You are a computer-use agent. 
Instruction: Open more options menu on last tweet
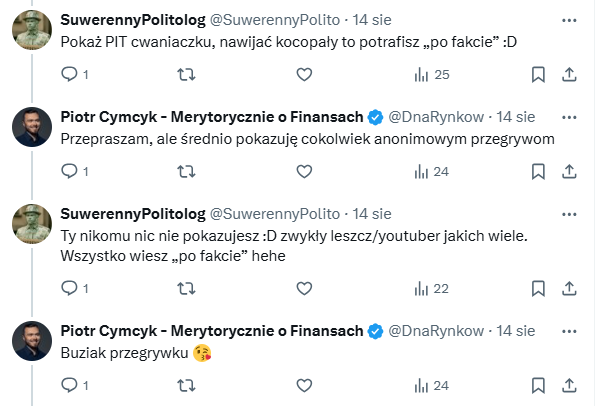[x=568, y=330]
